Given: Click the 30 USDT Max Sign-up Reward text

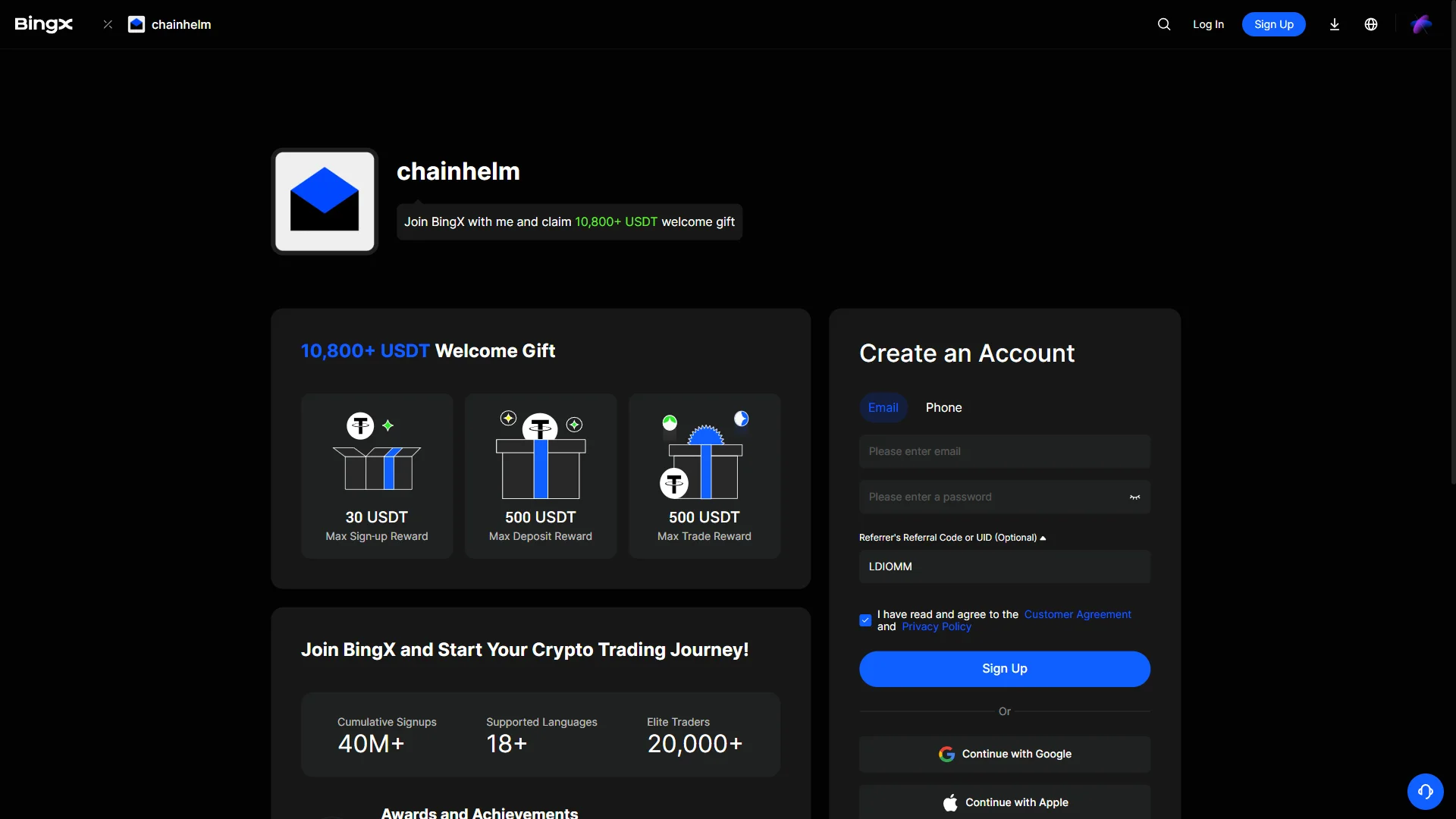Looking at the screenshot, I should [x=377, y=526].
